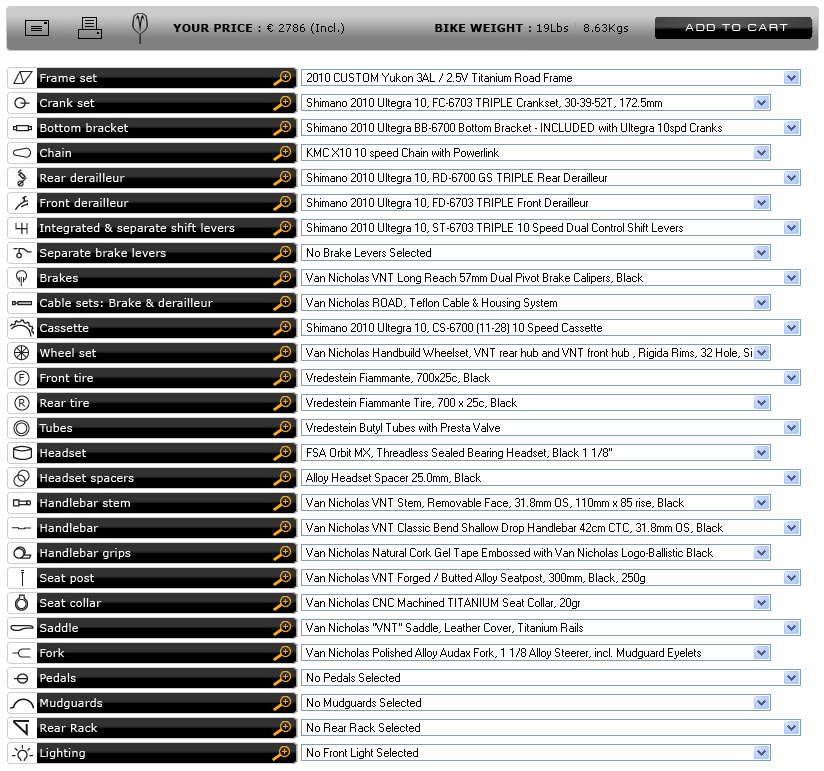Open the Cassette selection dropdown
Viewport: 824px width, 771px height.
click(x=791, y=328)
